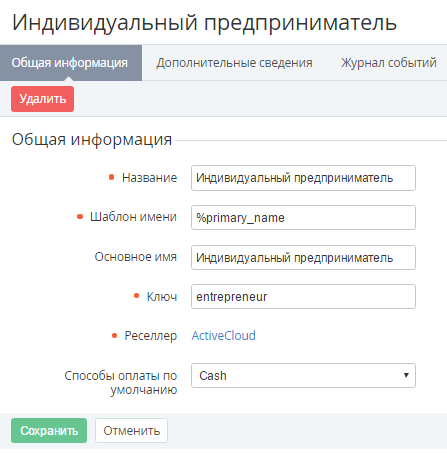Viewport: 447px width, 454px height.
Task: Click the page title Индивидуальный предприниматель
Action: pos(204,23)
